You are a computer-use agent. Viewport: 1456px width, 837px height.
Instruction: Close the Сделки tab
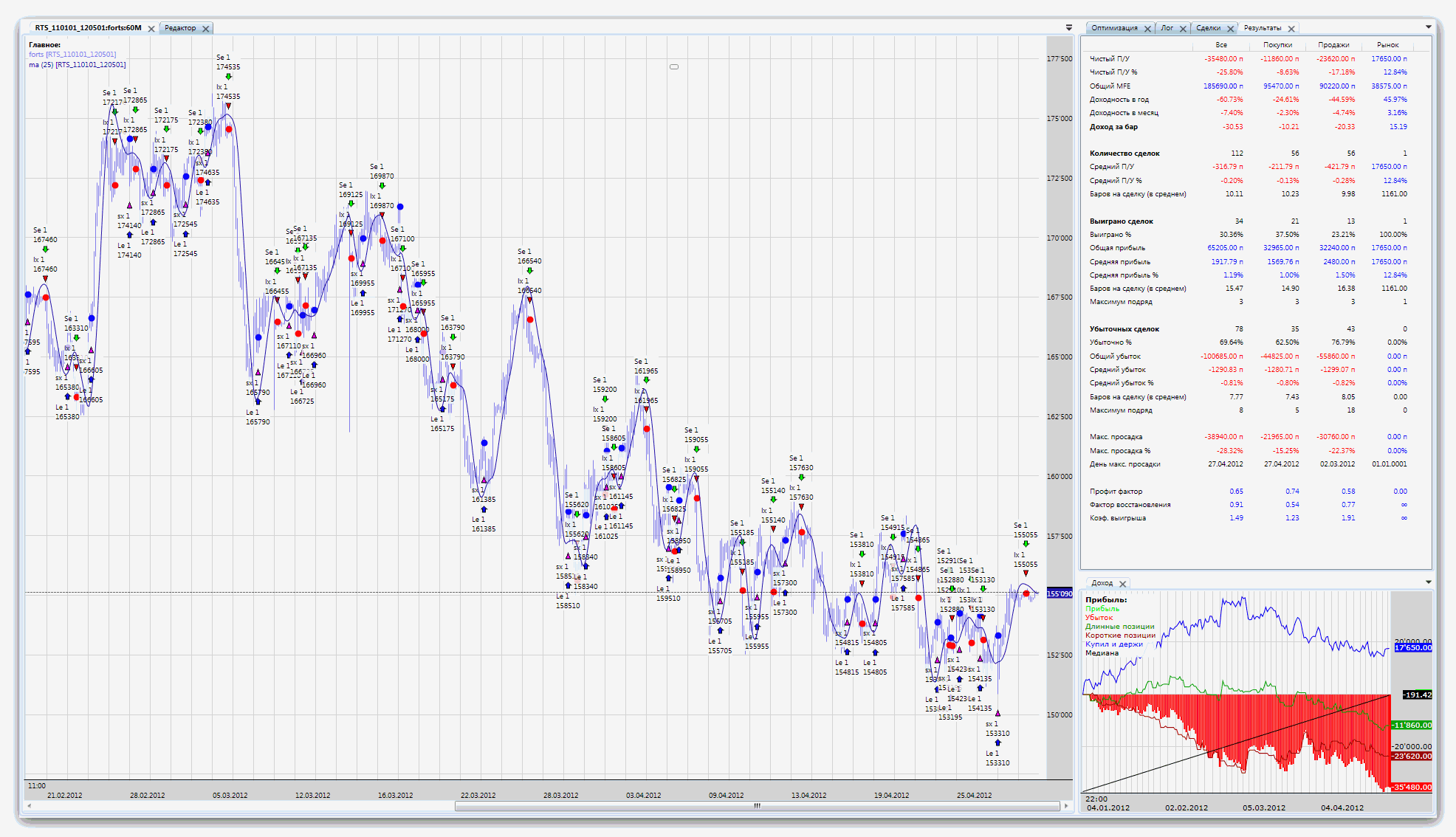pyautogui.click(x=1231, y=29)
